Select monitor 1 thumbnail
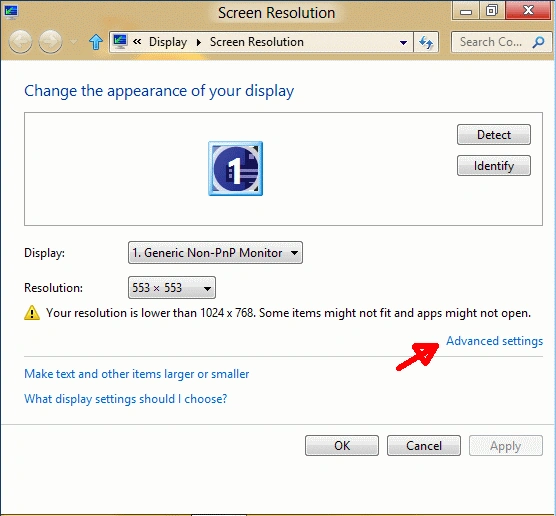The width and height of the screenshot is (556, 516). [235, 168]
